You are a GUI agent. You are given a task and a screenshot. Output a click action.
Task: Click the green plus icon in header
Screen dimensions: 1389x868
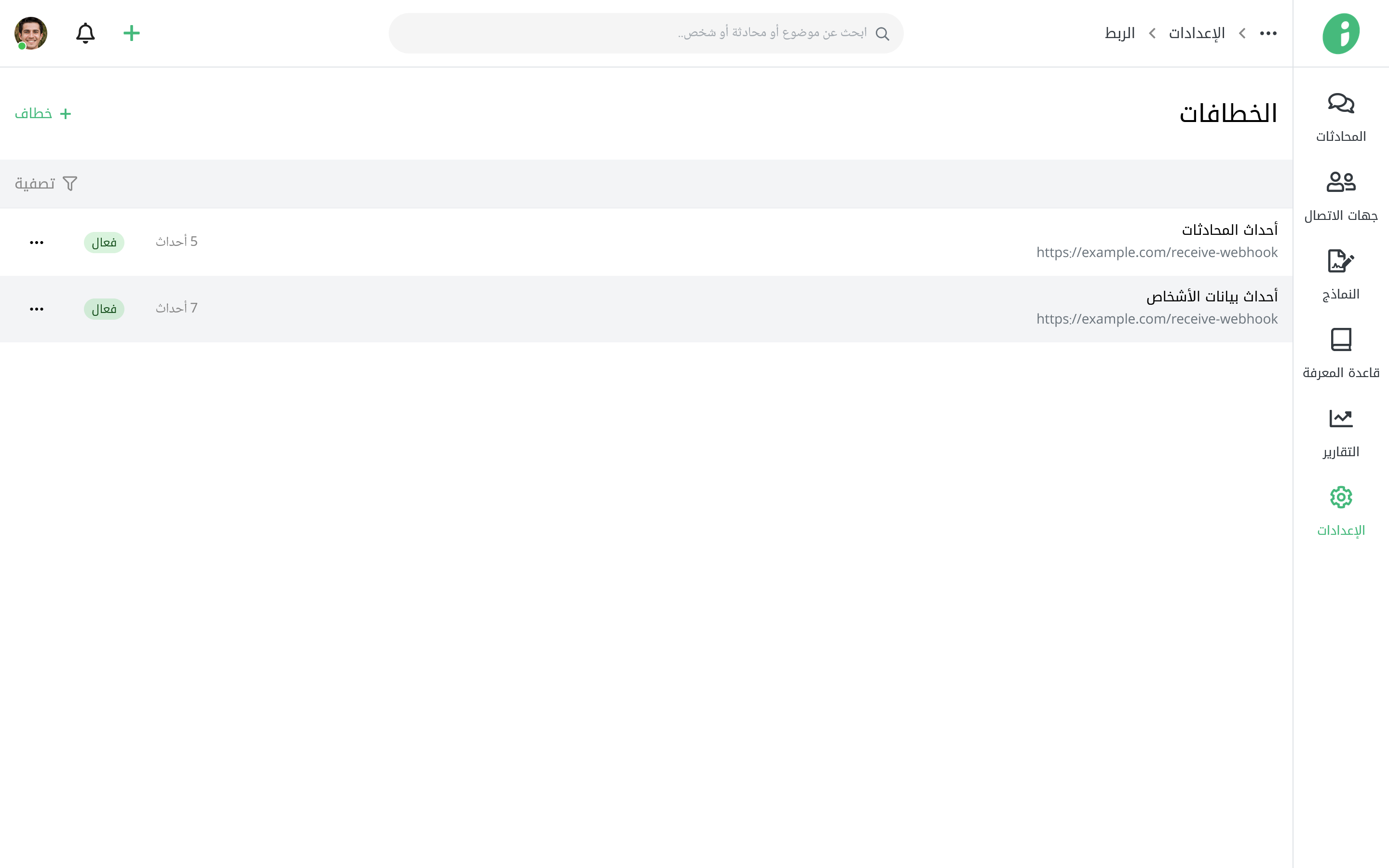pos(132,33)
